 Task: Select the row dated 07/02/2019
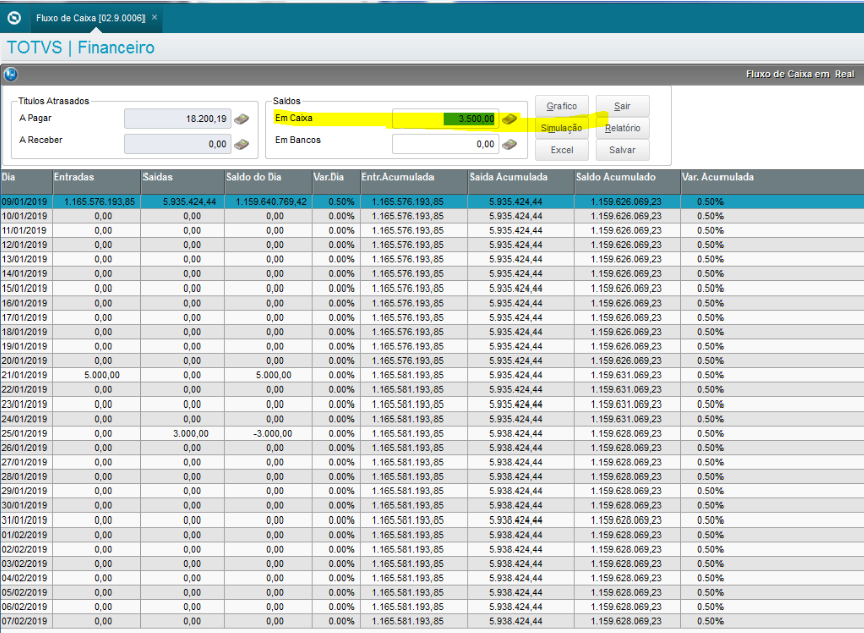(x=432, y=621)
